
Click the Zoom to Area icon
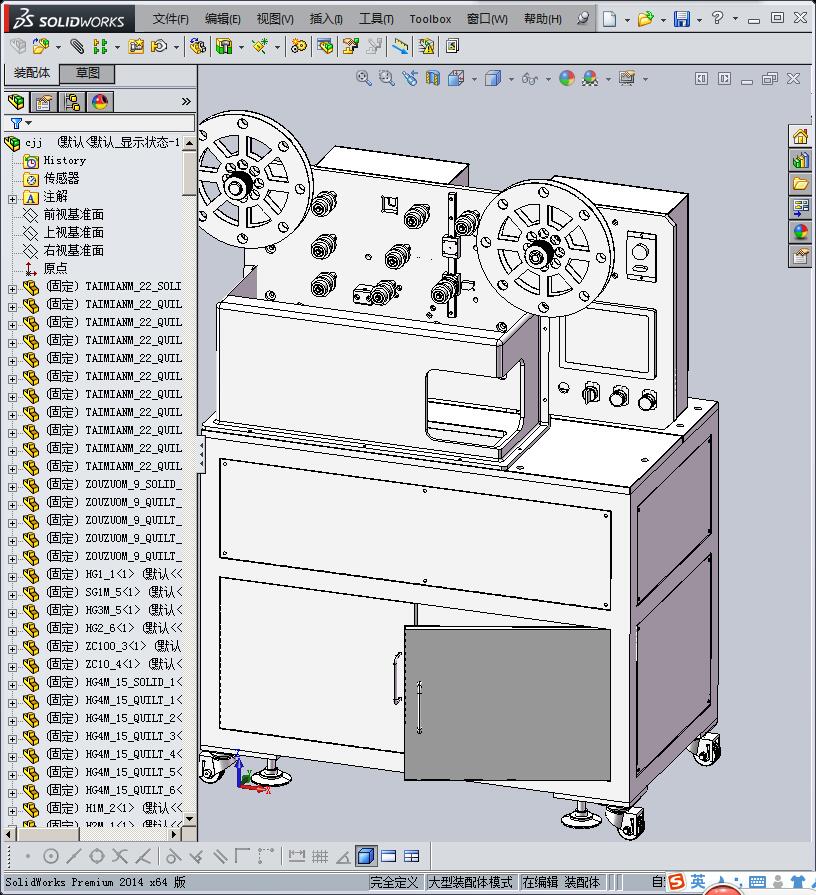[x=386, y=78]
